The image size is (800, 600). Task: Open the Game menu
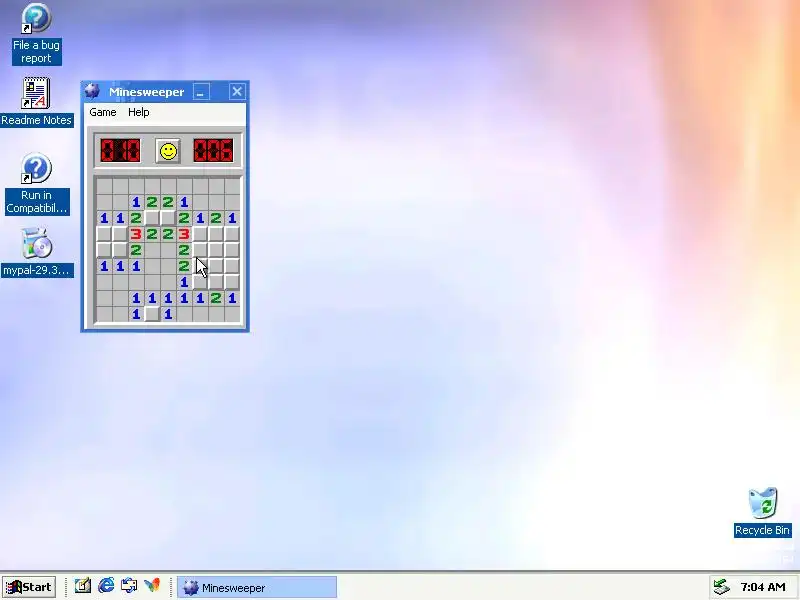(x=103, y=112)
